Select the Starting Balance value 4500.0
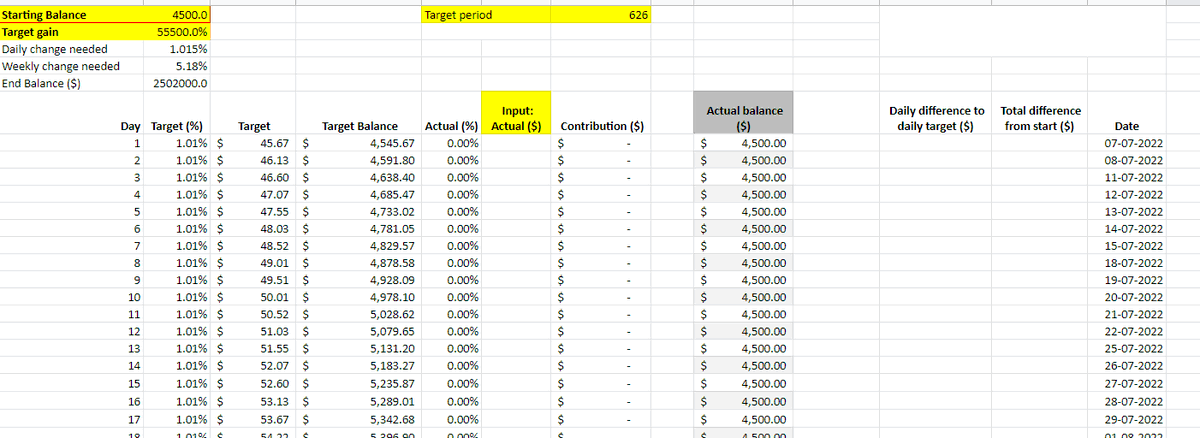The image size is (1200, 438). click(178, 15)
